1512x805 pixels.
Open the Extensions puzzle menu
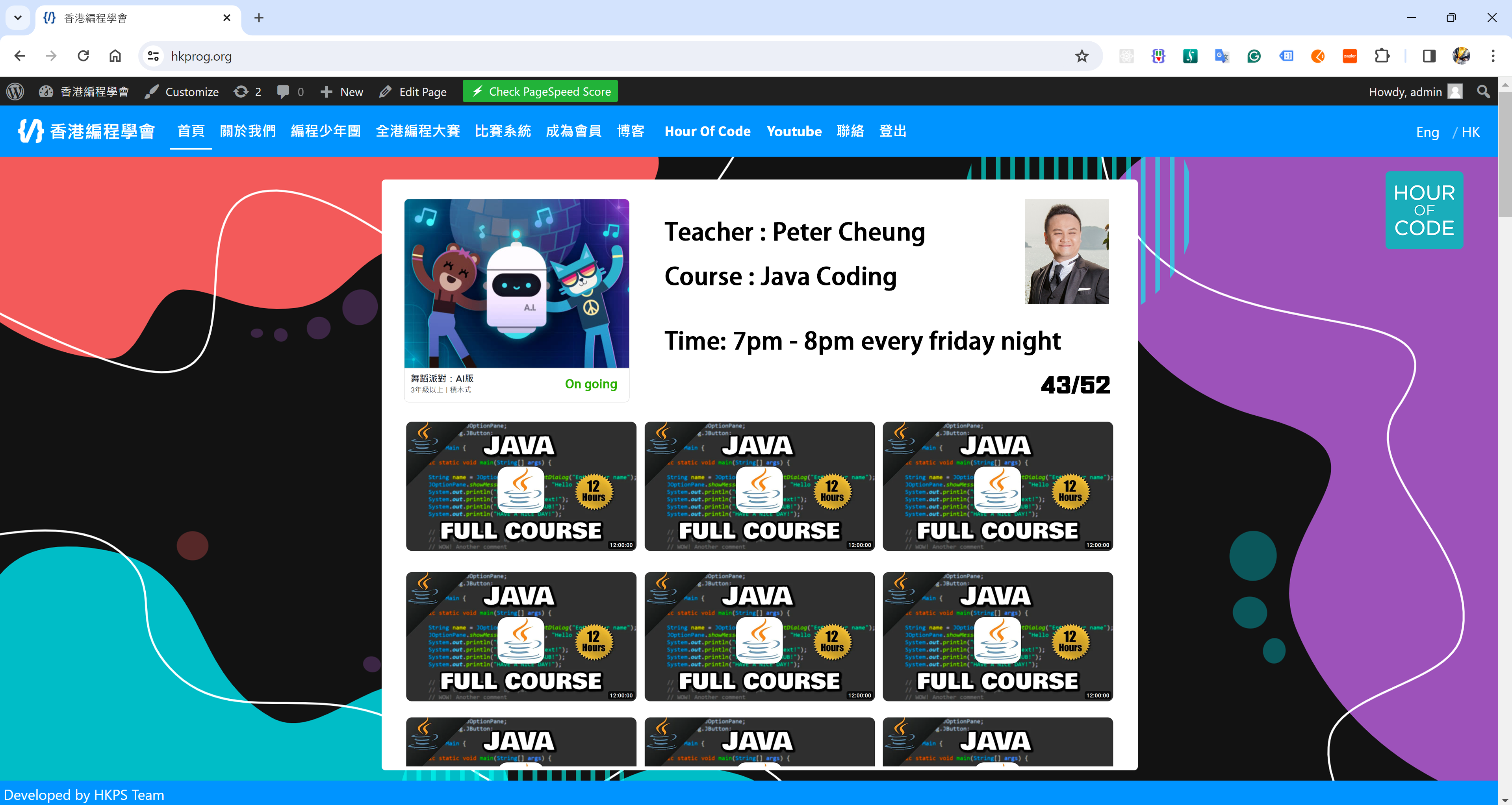click(x=1382, y=56)
